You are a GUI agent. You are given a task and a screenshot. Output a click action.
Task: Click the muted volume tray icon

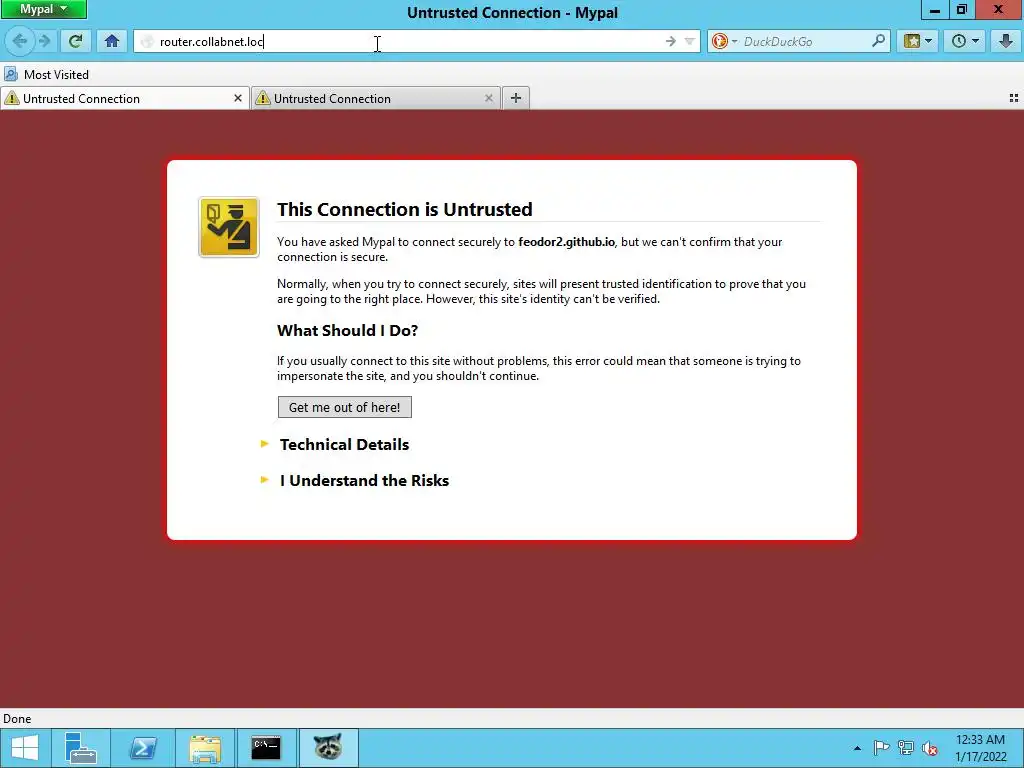tap(930, 748)
